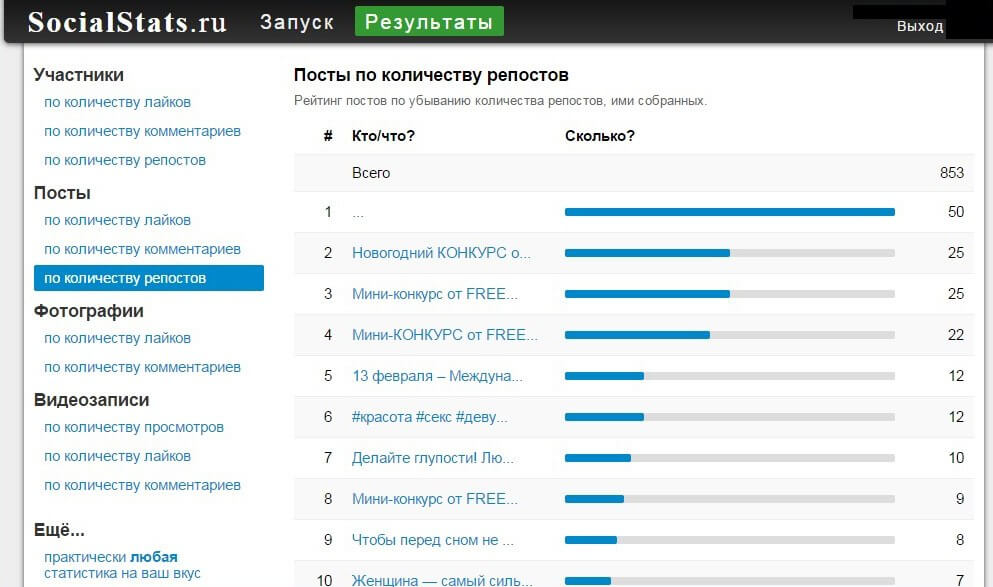
Task: Open Участники по количеству комментариев
Action: [x=142, y=131]
